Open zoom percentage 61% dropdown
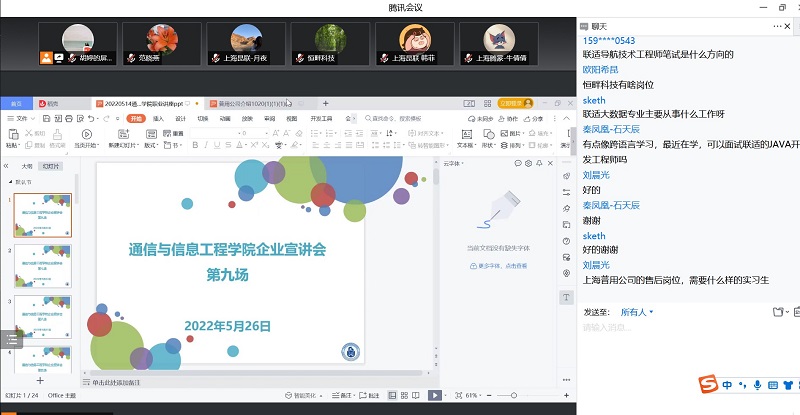The width and height of the screenshot is (800, 415). (472, 396)
